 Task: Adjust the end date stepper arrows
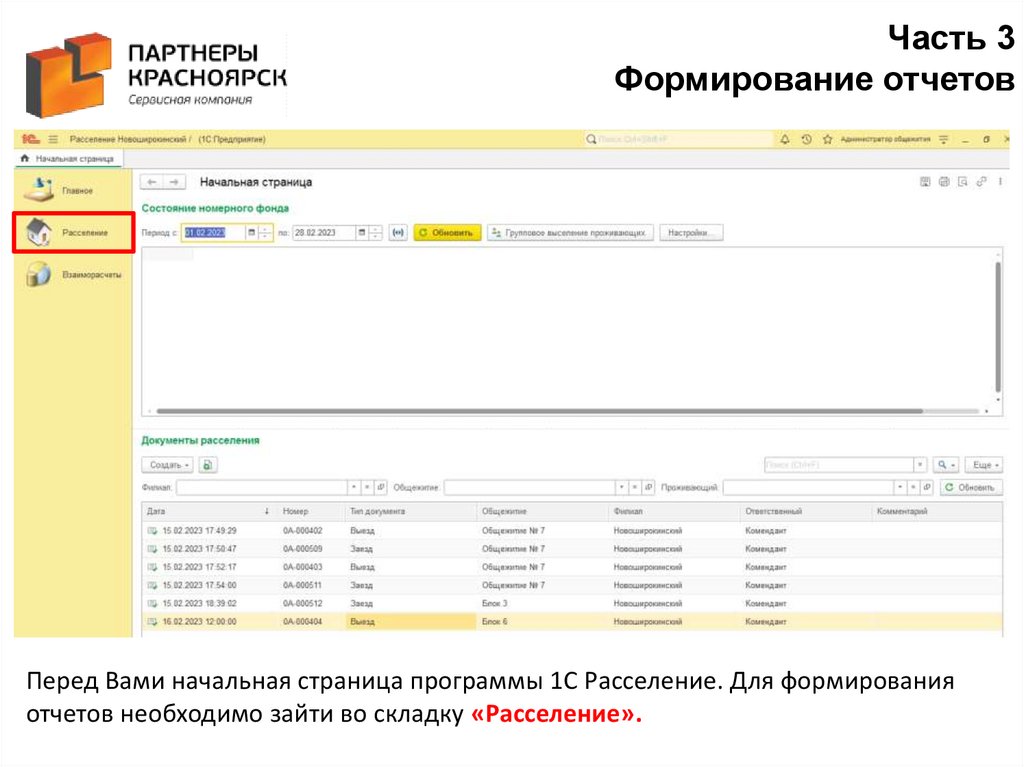coord(376,233)
